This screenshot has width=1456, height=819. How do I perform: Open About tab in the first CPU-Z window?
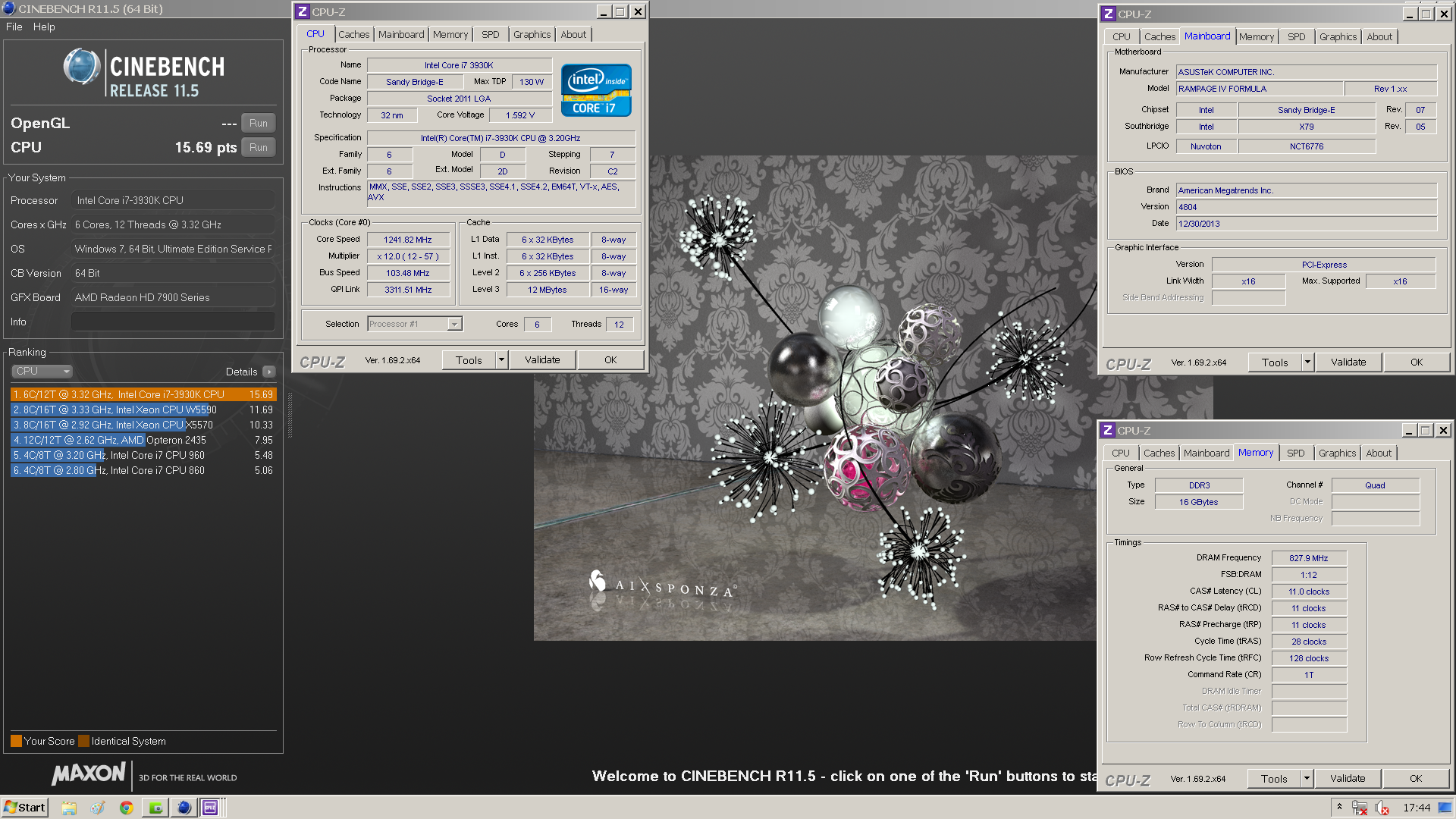(573, 35)
